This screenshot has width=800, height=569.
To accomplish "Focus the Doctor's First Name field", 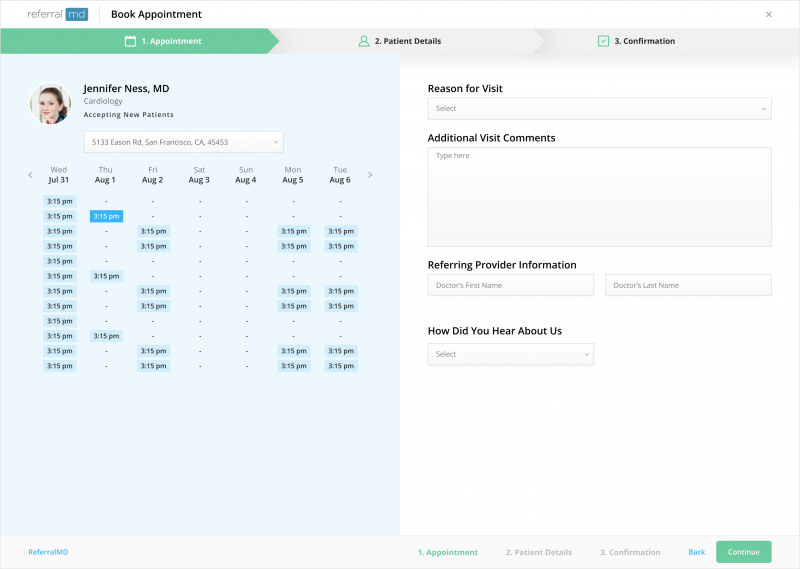I will pyautogui.click(x=511, y=285).
